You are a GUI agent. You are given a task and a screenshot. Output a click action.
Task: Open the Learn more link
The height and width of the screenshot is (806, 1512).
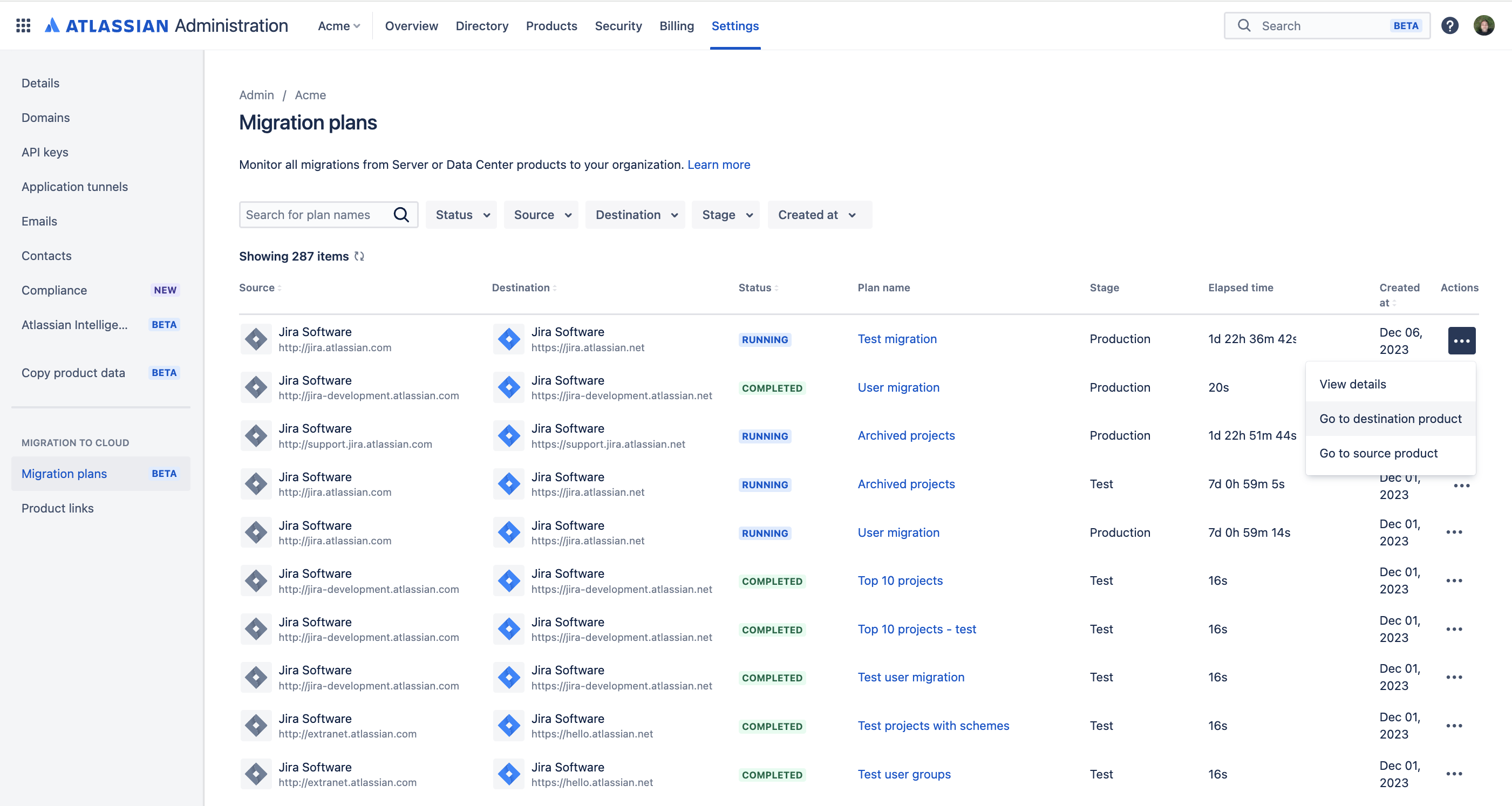(718, 165)
